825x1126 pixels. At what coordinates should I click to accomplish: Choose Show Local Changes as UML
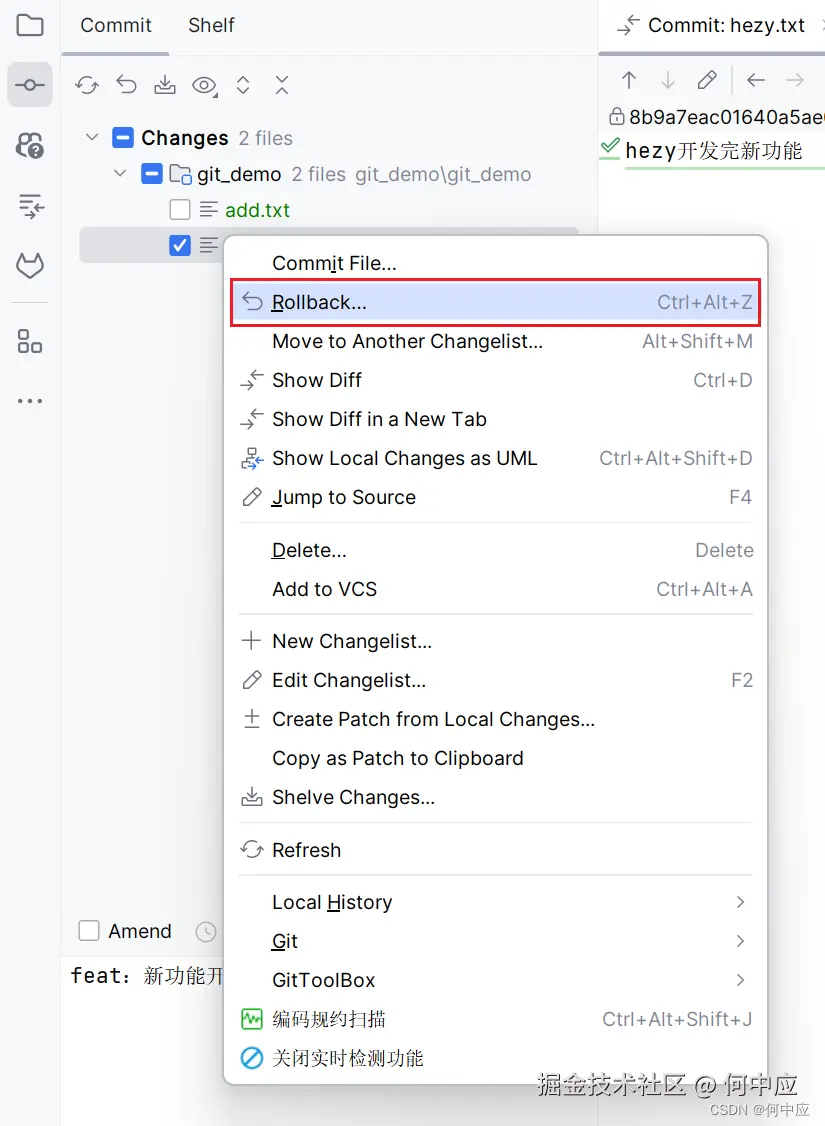pos(495,458)
